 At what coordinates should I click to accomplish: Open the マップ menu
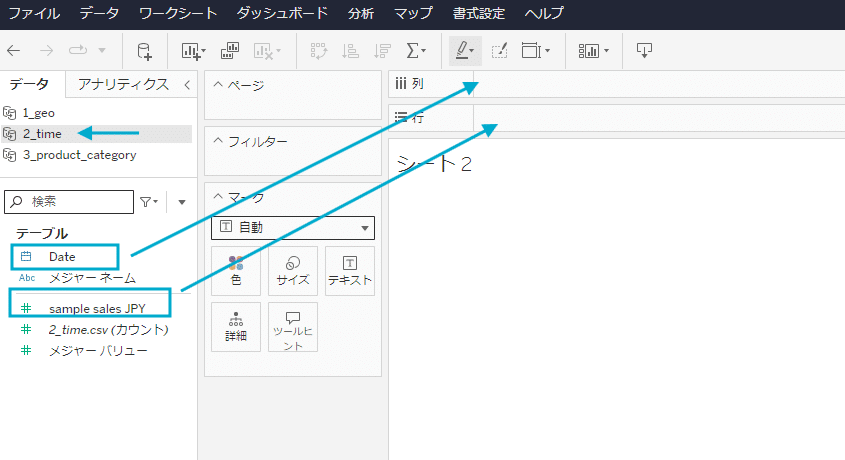pyautogui.click(x=413, y=13)
